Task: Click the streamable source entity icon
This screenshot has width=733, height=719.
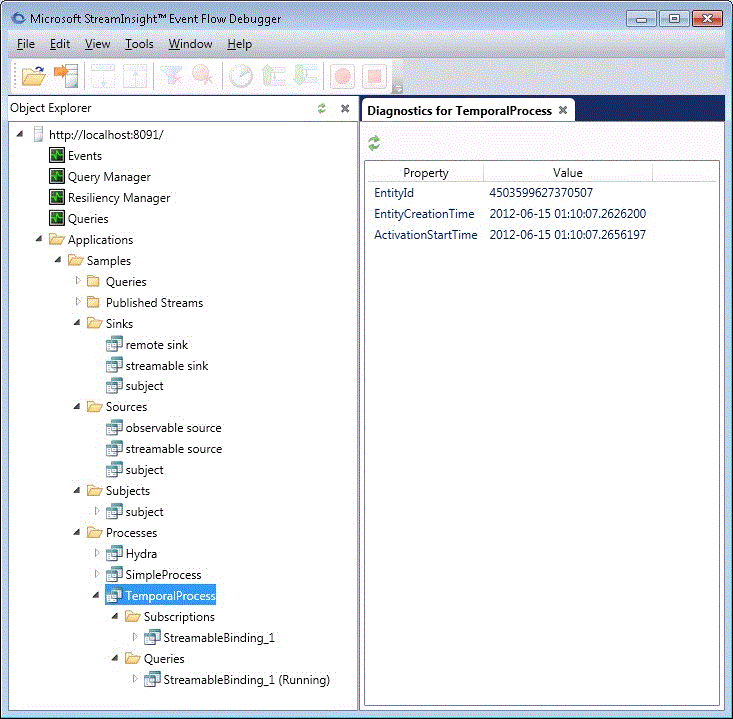Action: tap(114, 449)
